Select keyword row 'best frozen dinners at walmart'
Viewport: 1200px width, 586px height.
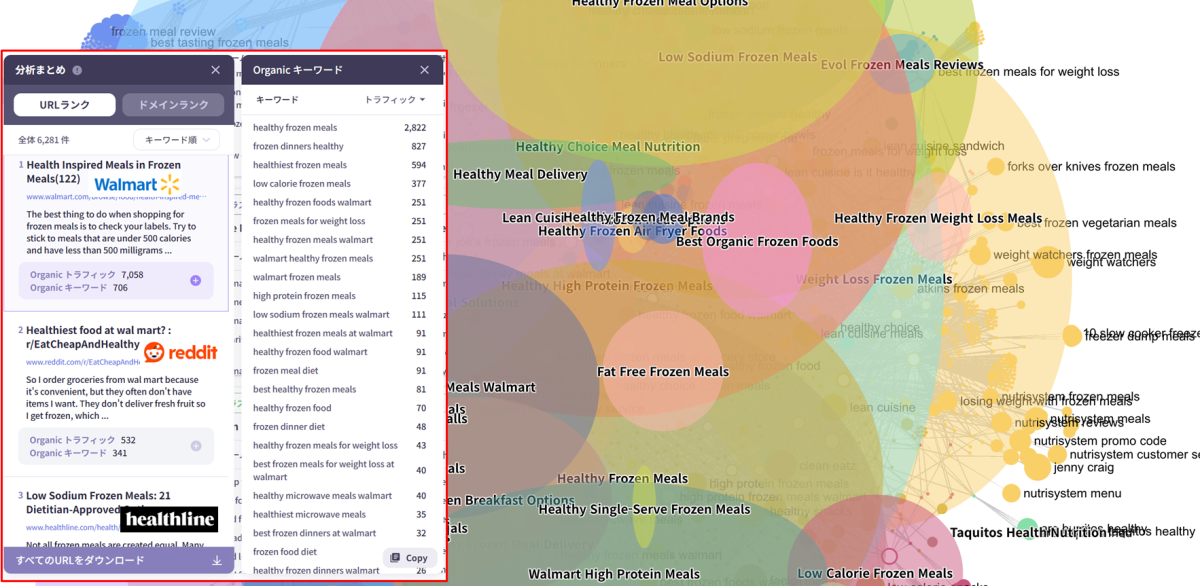click(x=339, y=533)
